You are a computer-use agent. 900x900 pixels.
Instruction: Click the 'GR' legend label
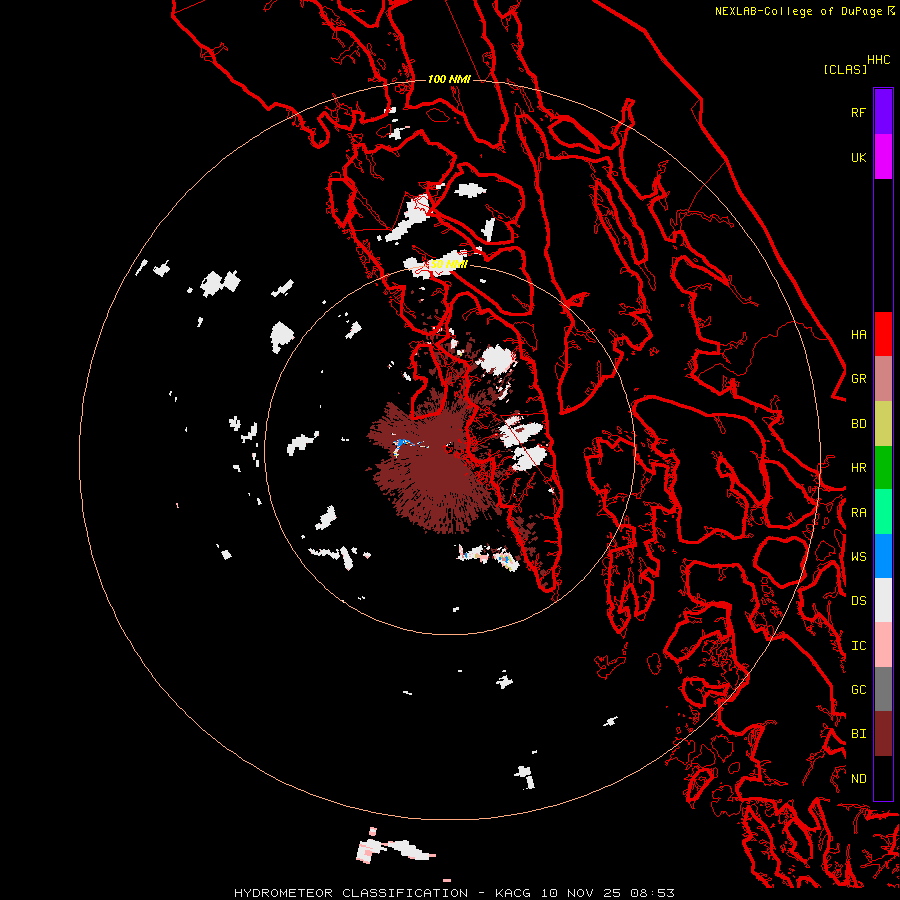858,379
